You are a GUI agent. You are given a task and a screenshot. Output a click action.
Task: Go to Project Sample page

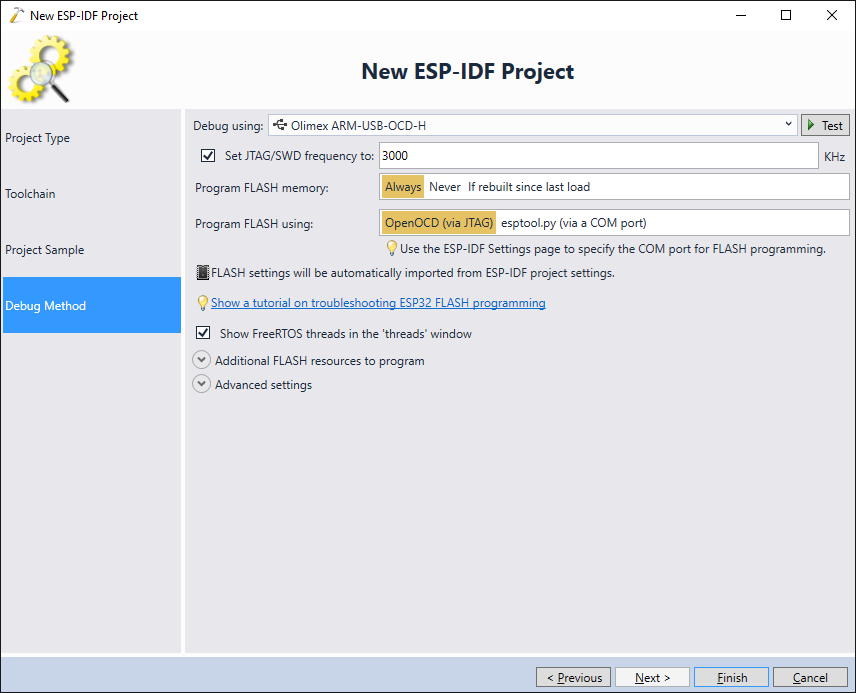pyautogui.click(x=92, y=250)
